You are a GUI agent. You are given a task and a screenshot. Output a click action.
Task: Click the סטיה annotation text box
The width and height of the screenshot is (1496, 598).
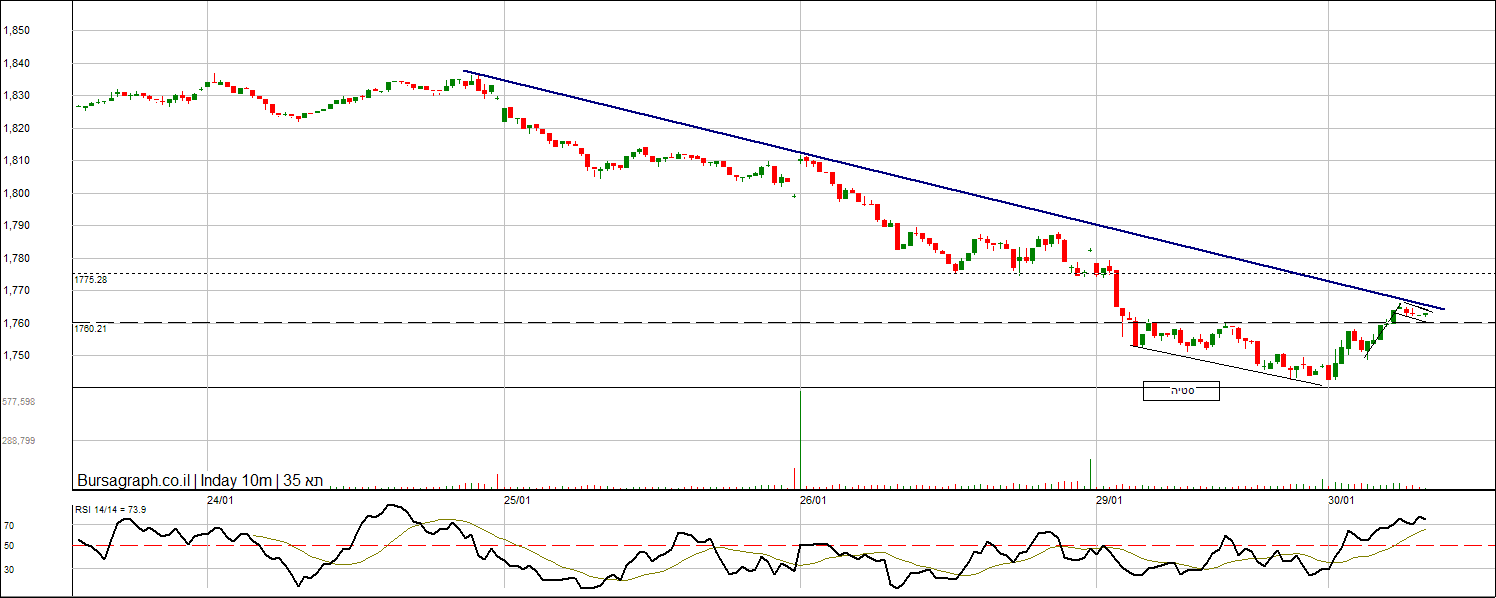pos(1181,391)
